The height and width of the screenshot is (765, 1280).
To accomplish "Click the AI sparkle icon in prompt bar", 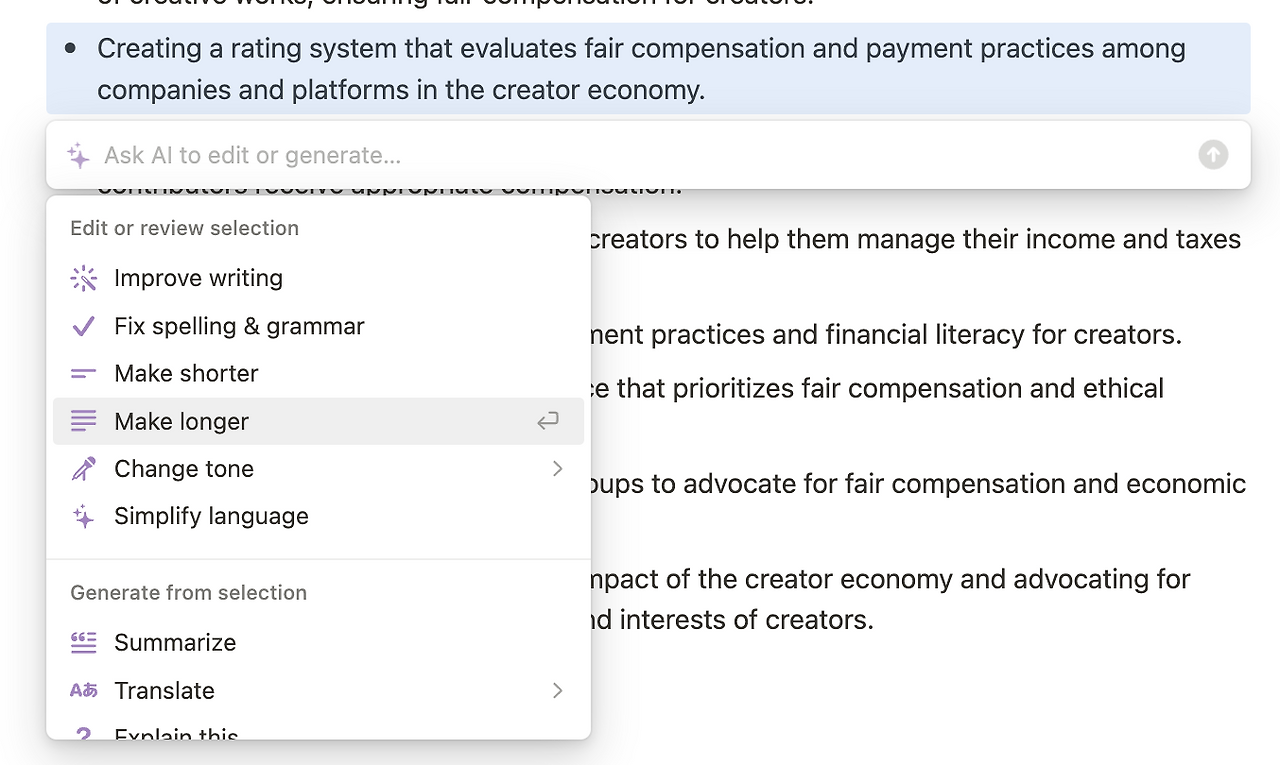I will click(x=78, y=155).
